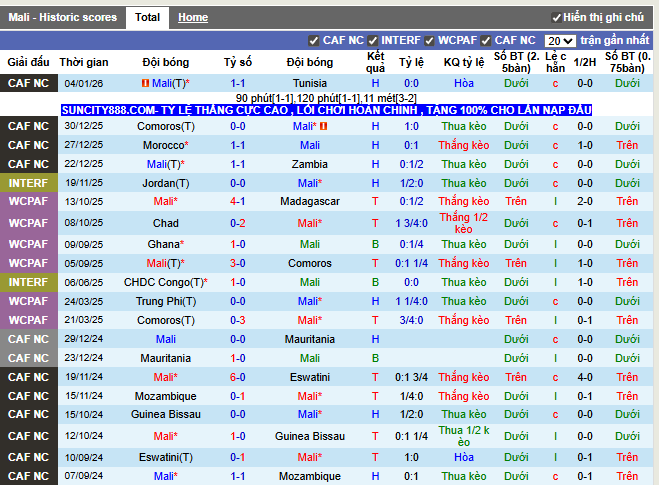The image size is (660, 485).
Task: Click Thua 1/2 kèo in 12/10/24 row
Action: 464,436
